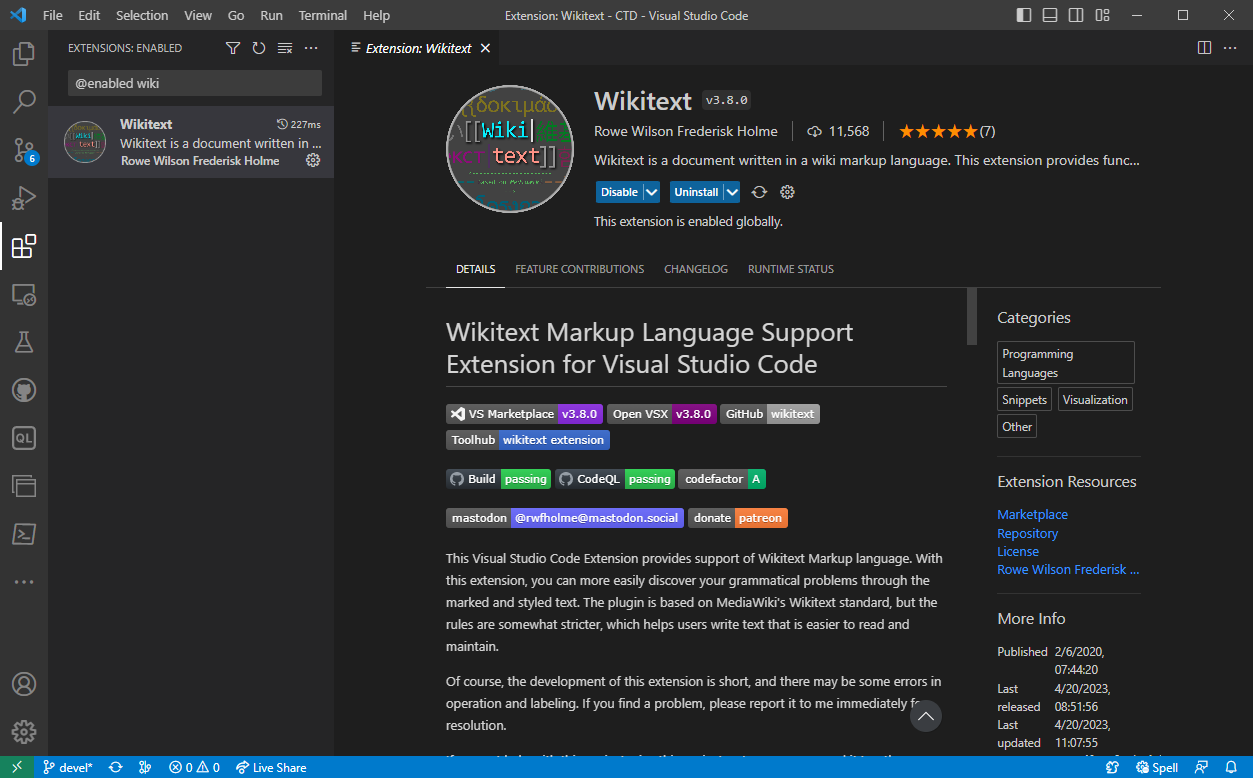
Task: Filter the extensions with the funnel icon
Action: [x=232, y=47]
